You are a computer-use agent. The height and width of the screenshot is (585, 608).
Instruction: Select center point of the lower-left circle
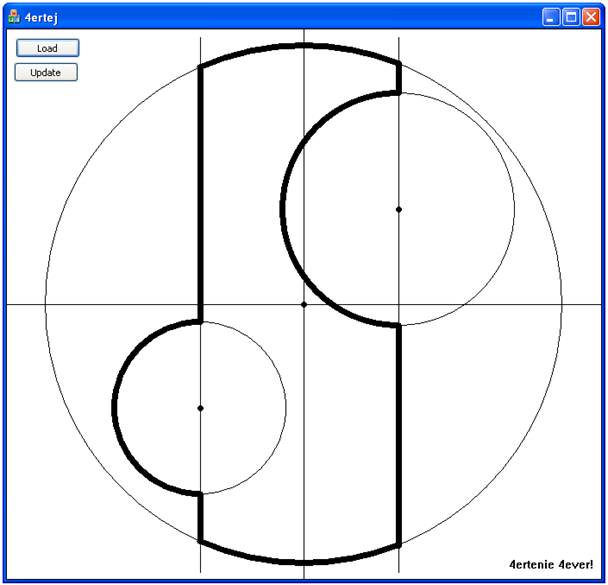pos(200,408)
